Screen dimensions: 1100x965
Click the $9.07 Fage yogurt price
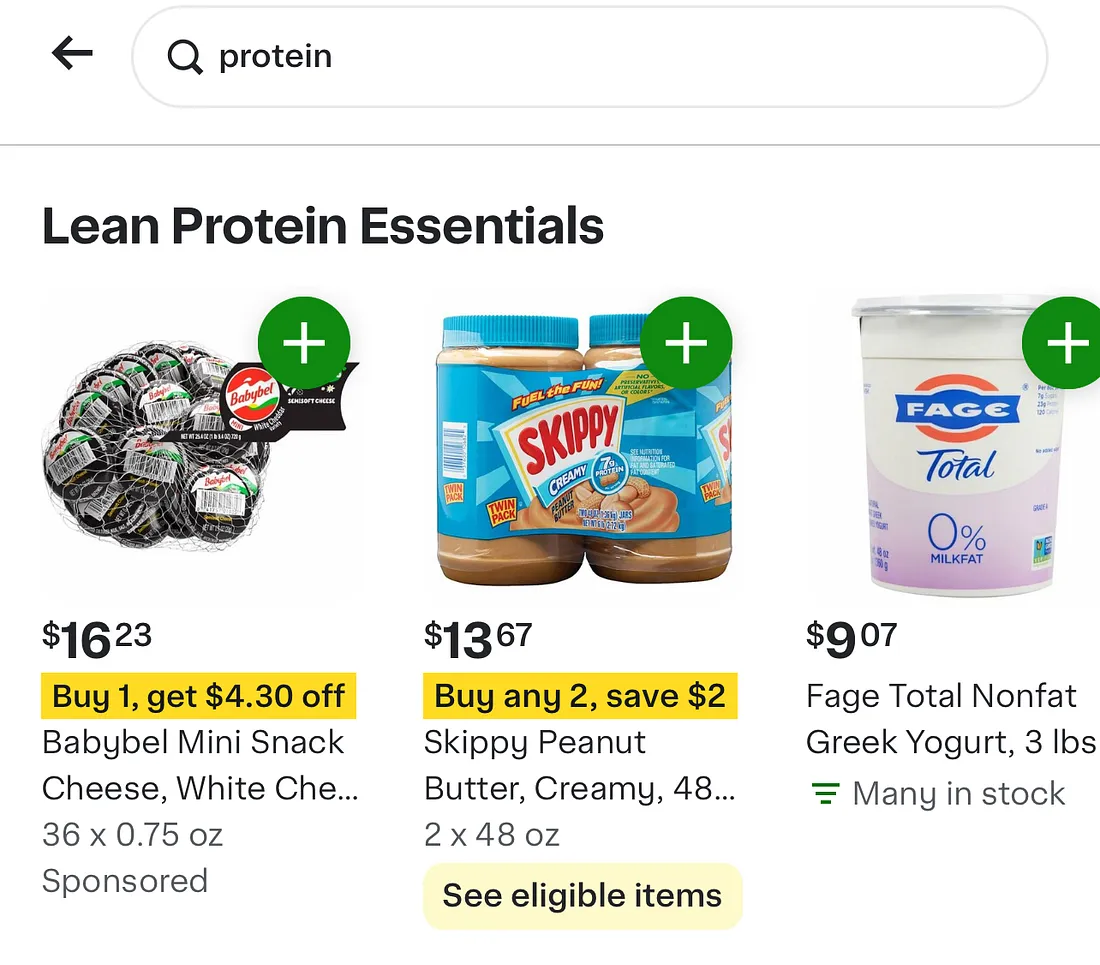[852, 639]
